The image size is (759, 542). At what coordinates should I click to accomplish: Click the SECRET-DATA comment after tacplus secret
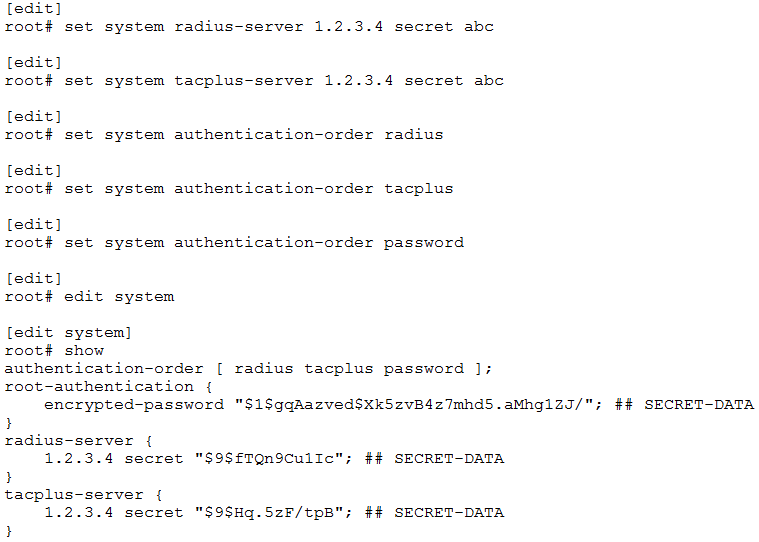click(448, 512)
